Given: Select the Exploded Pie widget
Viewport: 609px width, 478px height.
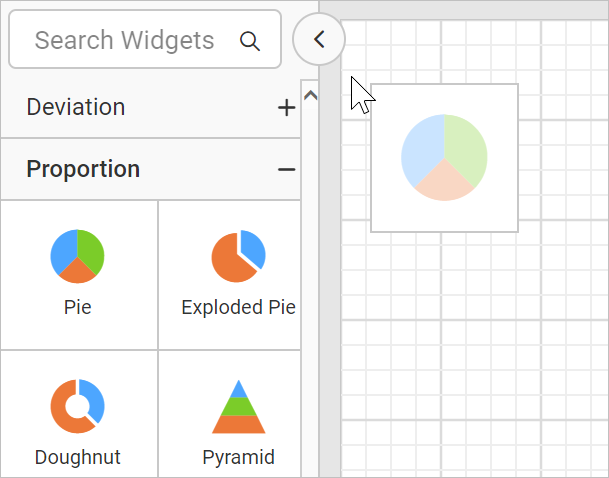Looking at the screenshot, I should point(230,275).
